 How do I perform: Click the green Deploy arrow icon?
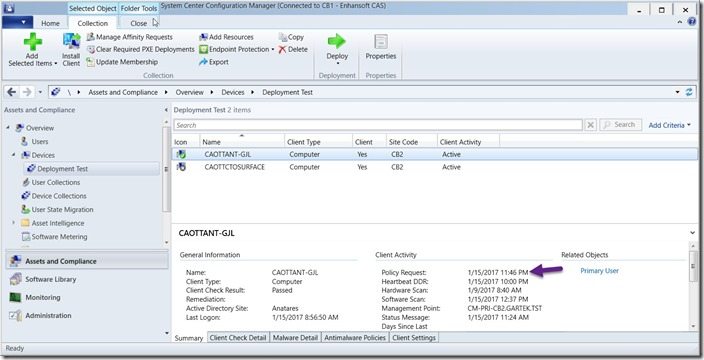(337, 41)
